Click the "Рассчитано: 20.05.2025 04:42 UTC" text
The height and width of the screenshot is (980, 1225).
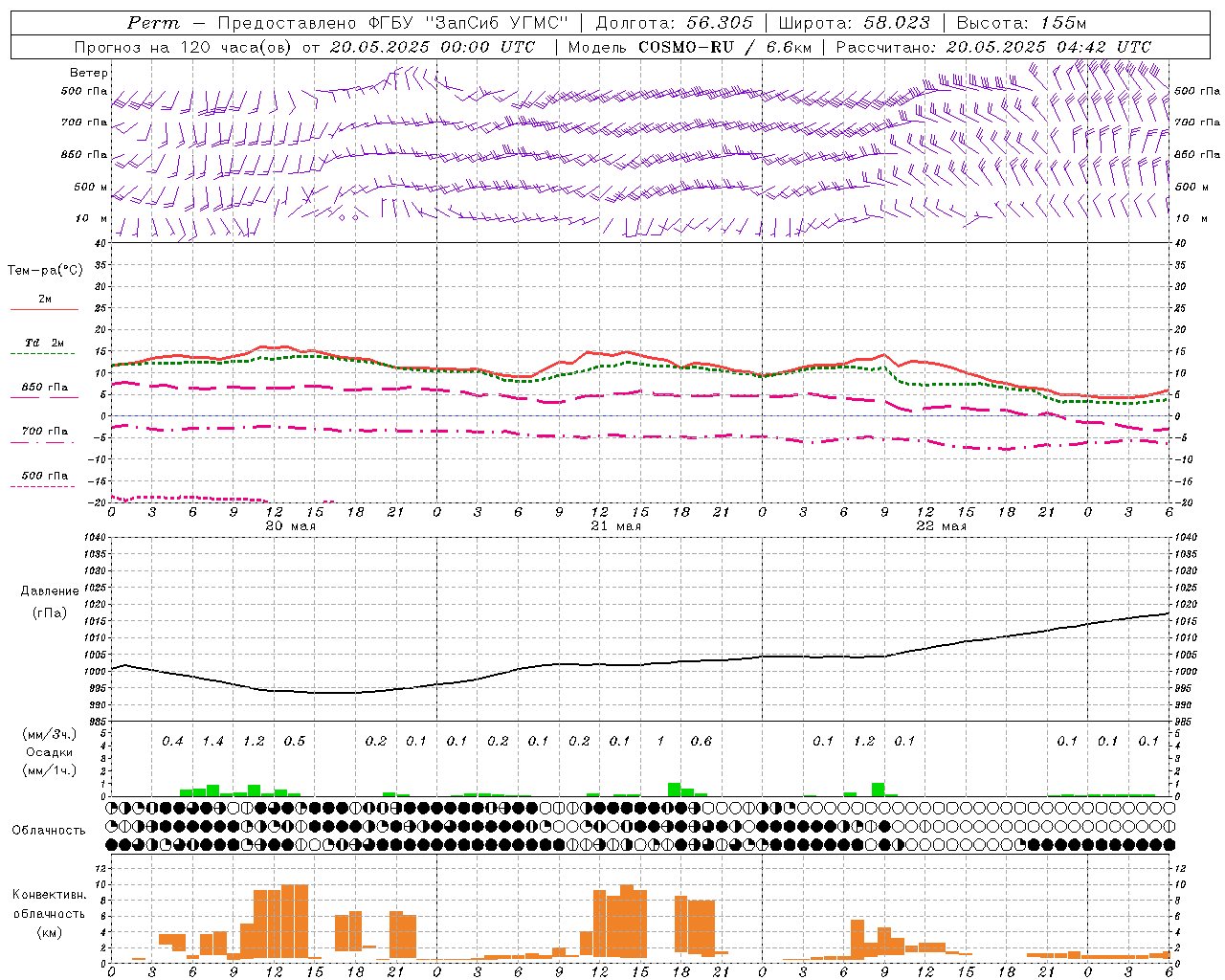(993, 47)
